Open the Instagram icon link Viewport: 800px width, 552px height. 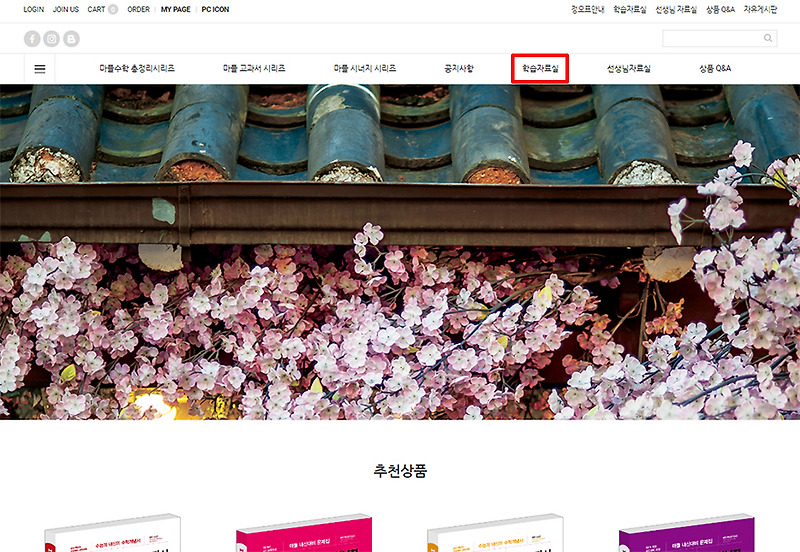(52, 39)
